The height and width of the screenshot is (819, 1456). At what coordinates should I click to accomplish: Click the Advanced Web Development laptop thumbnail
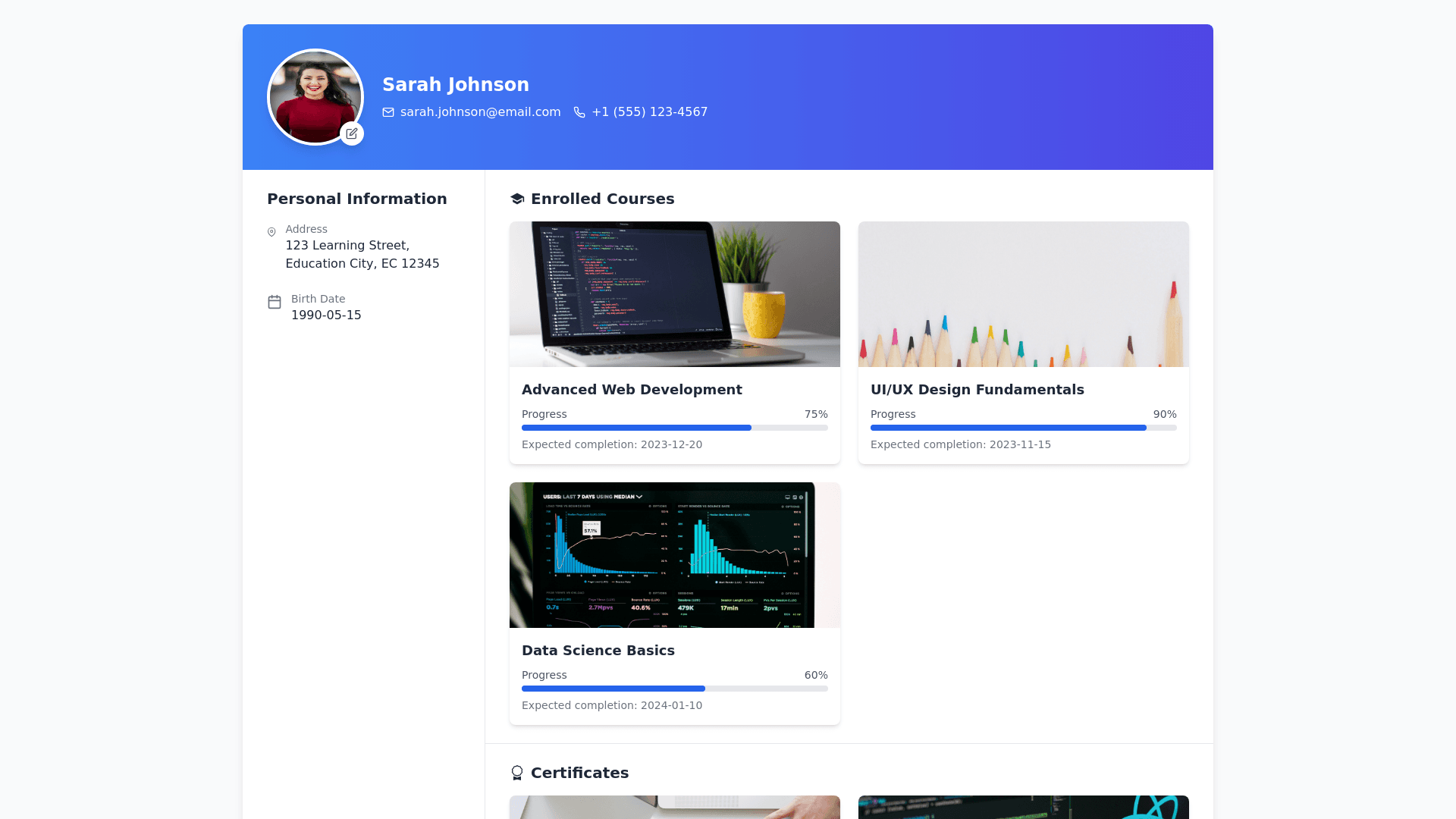[x=674, y=294]
